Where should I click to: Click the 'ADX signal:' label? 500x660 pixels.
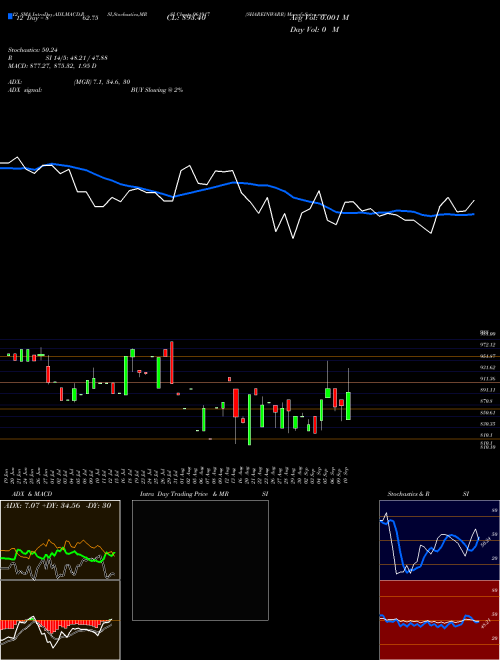point(25,90)
